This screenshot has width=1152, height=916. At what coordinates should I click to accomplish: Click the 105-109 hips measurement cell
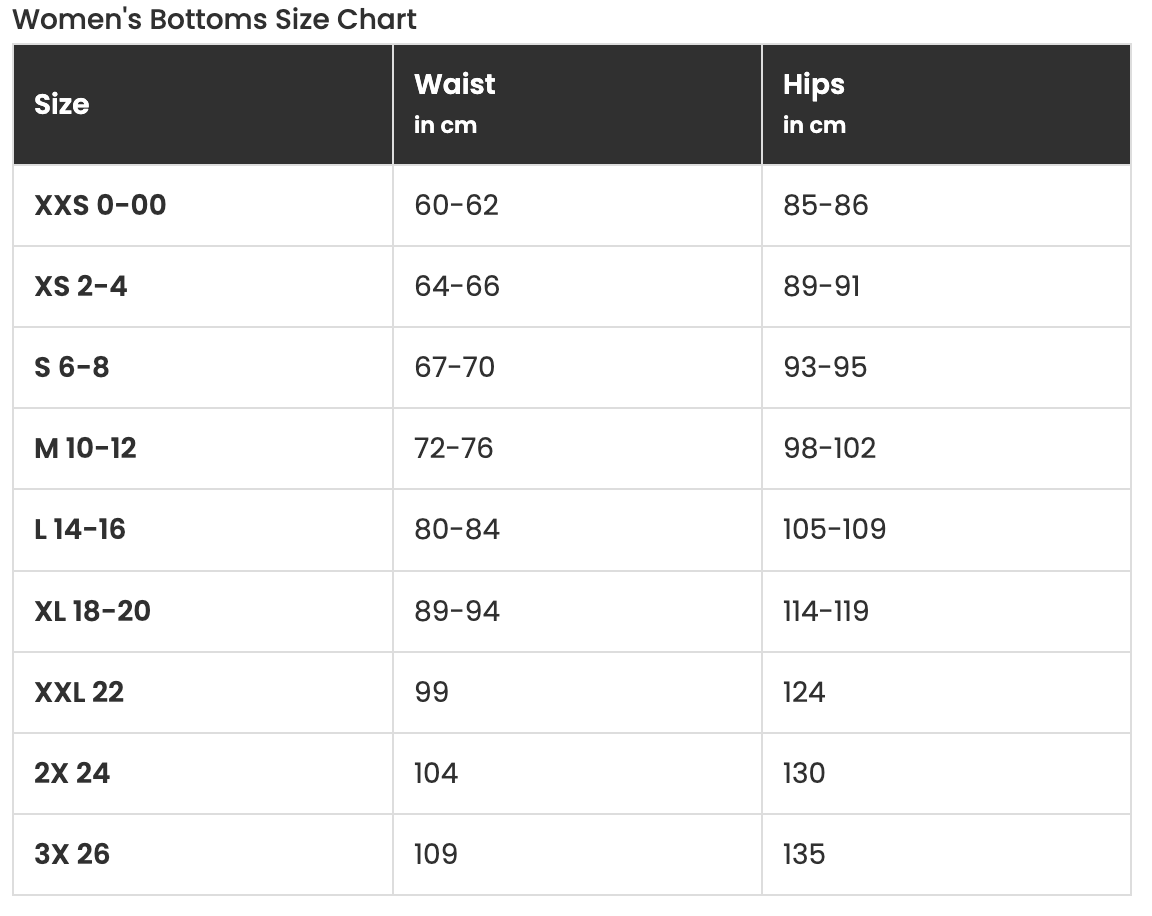pyautogui.click(x=834, y=529)
